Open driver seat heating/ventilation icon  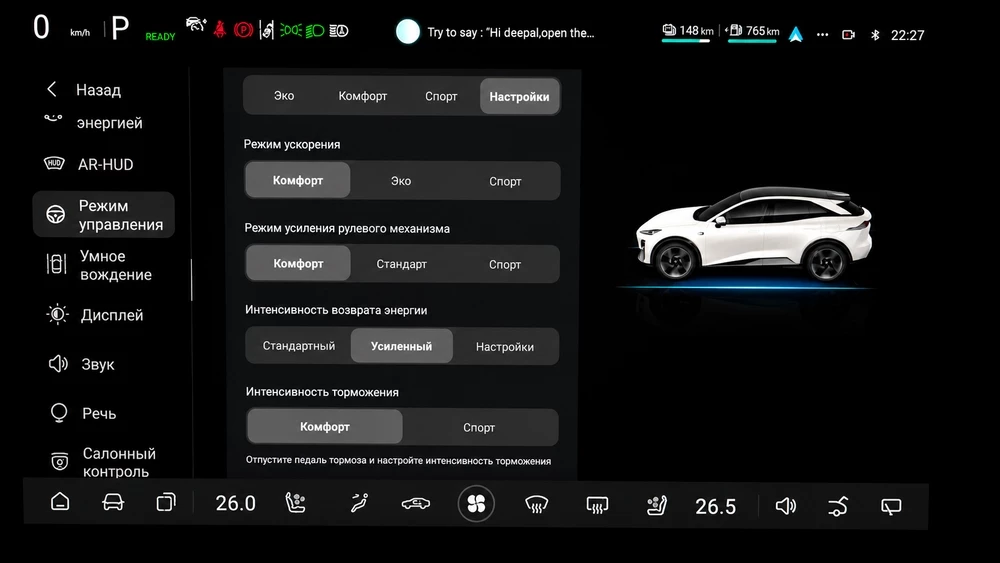(295, 503)
